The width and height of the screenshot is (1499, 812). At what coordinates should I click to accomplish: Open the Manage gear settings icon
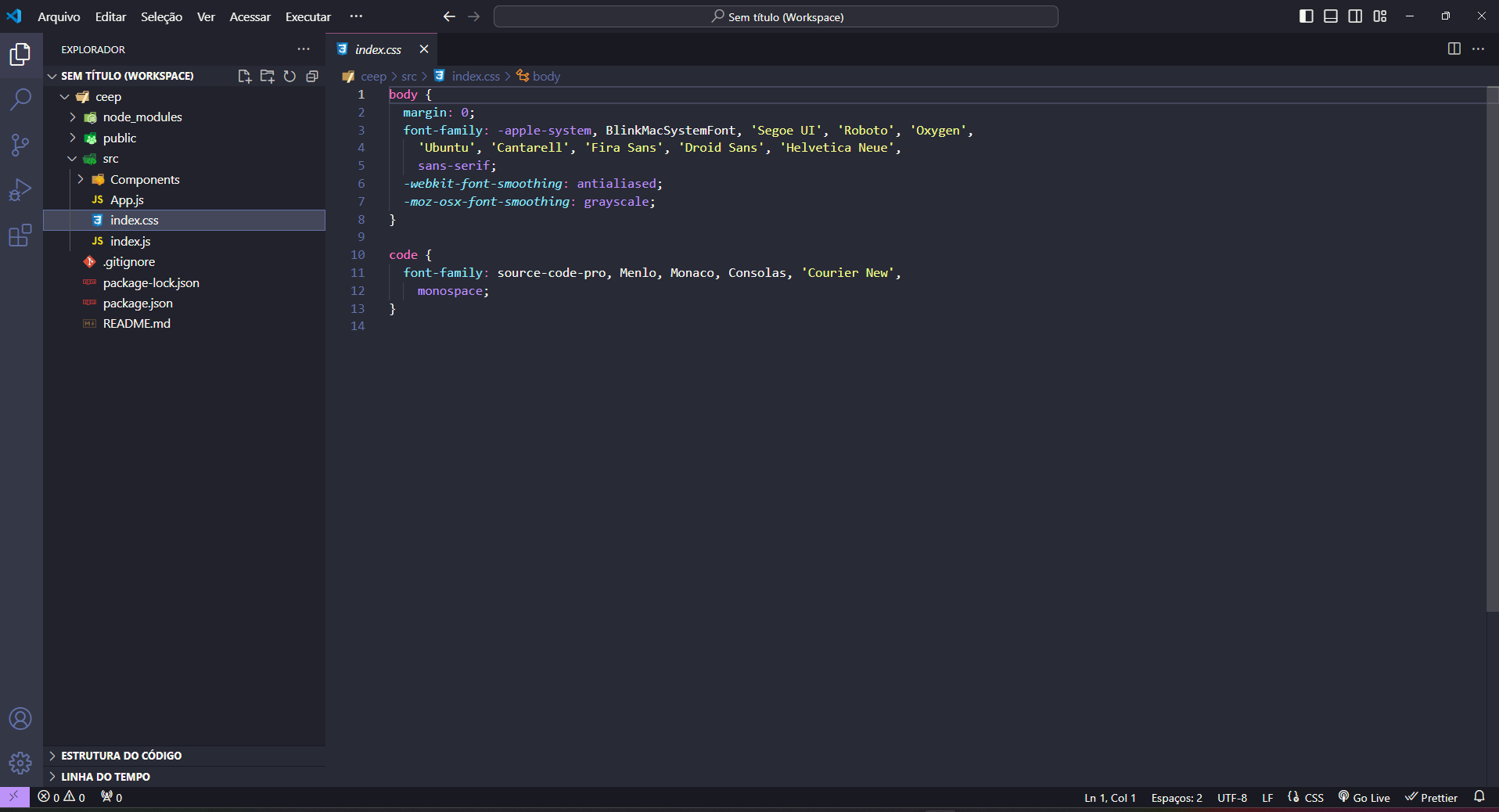point(20,763)
